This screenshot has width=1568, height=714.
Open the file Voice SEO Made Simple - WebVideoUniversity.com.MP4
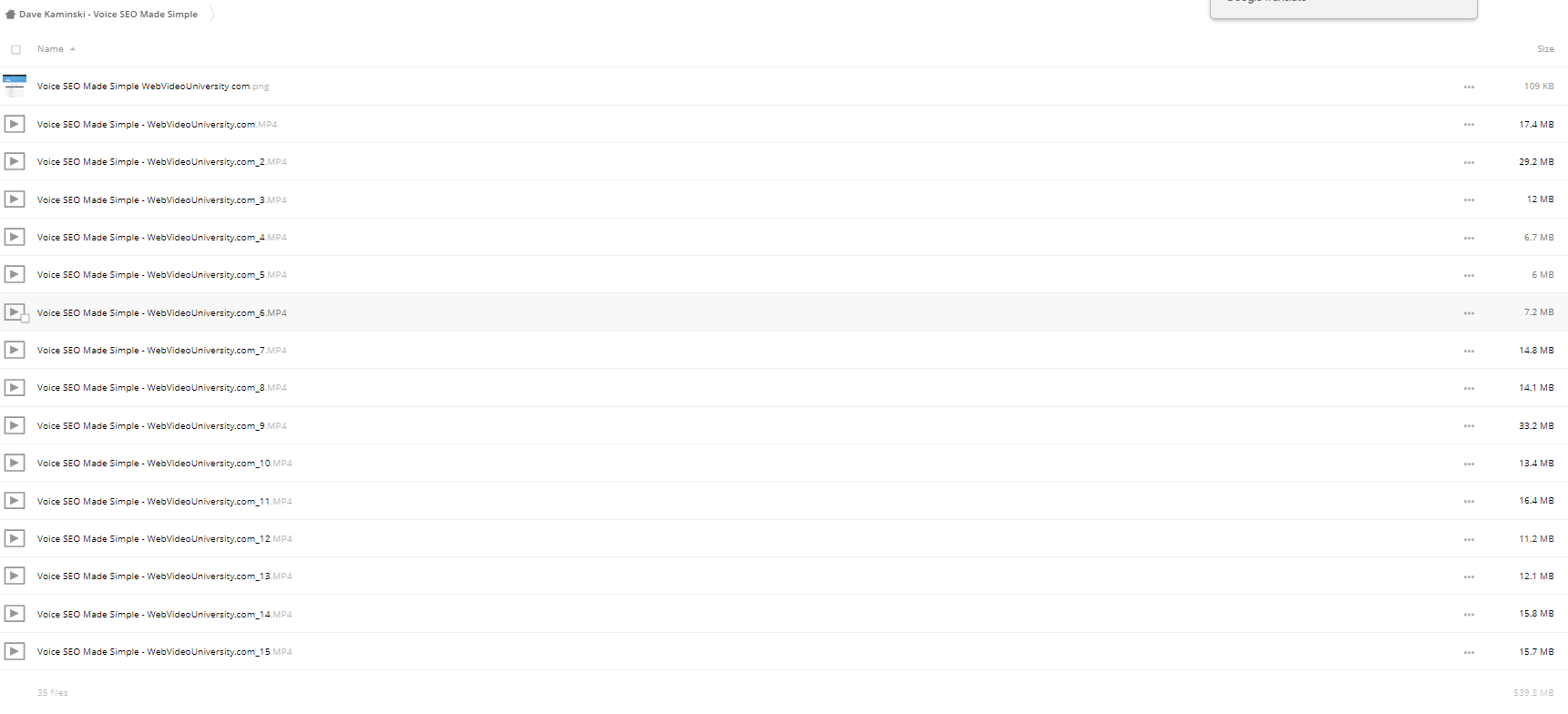[x=157, y=124]
